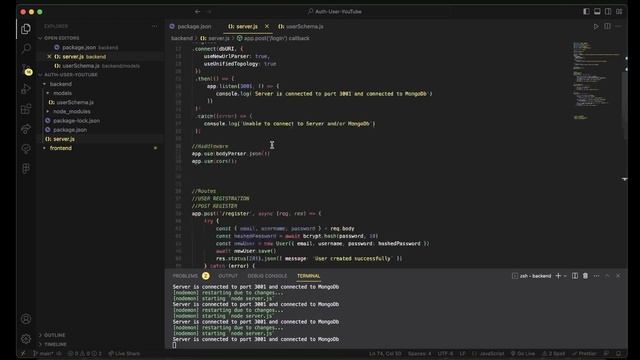Close the server.js editor tab
The width and height of the screenshot is (640, 360).
(x=267, y=26)
